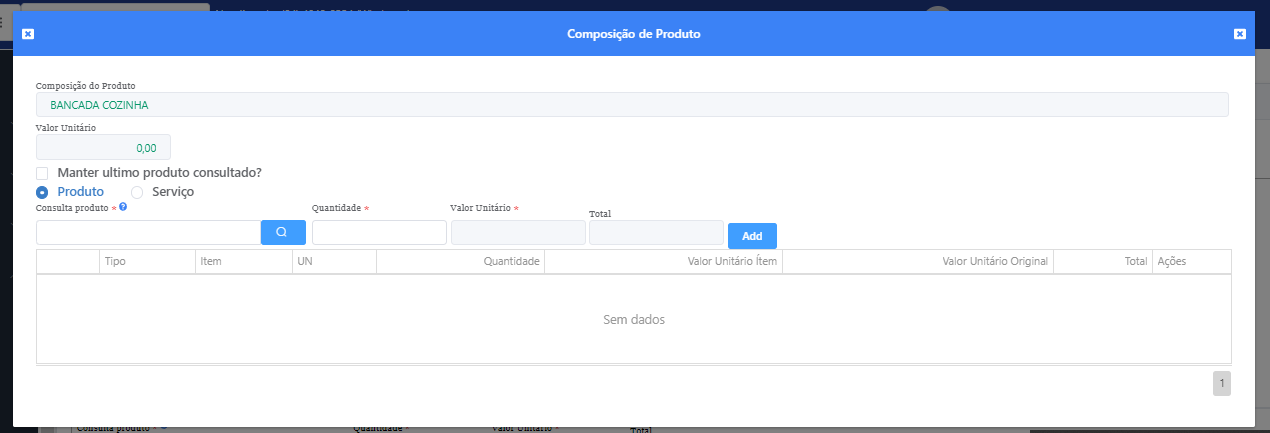1270x433 pixels.
Task: Click the magnifier search button for product lookup
Action: pyautogui.click(x=282, y=232)
